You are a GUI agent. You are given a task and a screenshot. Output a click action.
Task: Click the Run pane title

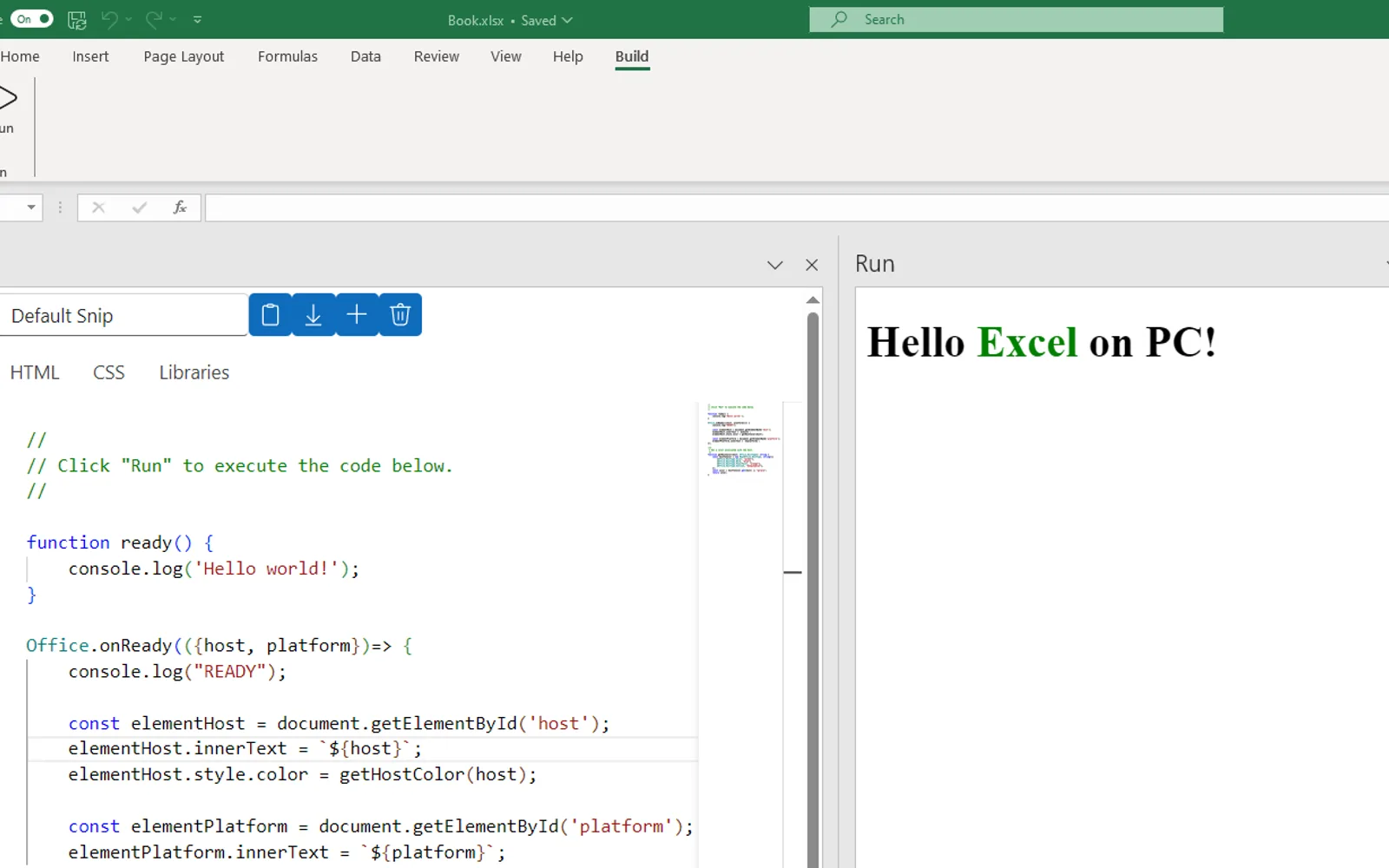pyautogui.click(x=875, y=264)
